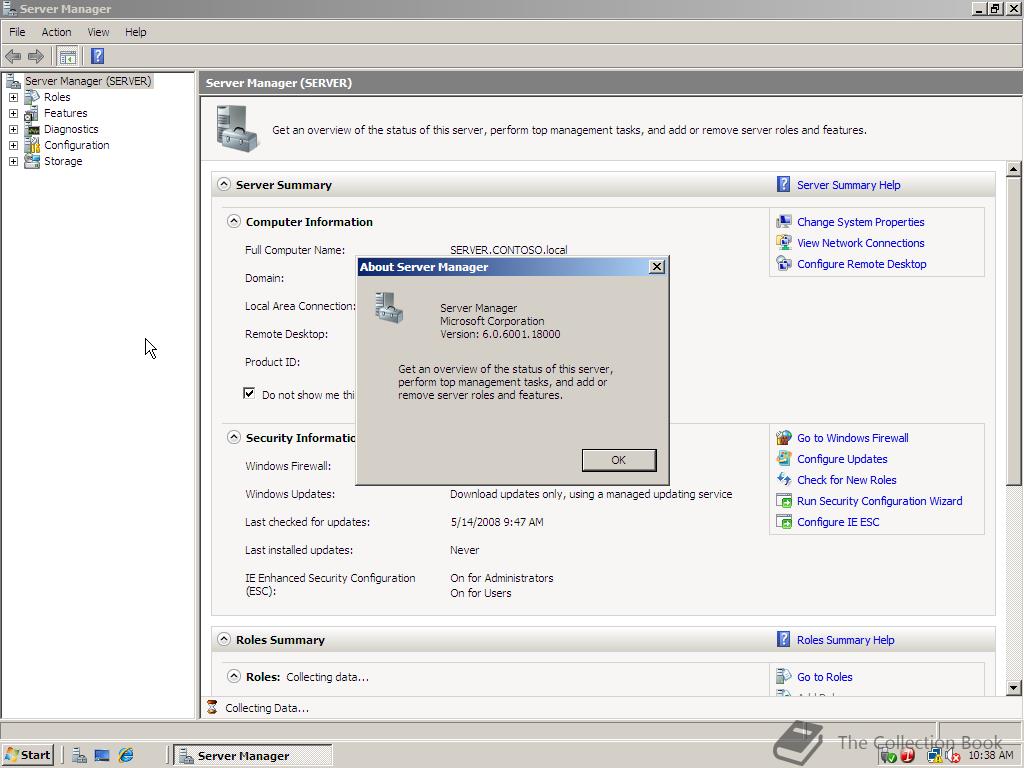
Task: Click the Diagnostics node icon in tree
Action: [31, 129]
